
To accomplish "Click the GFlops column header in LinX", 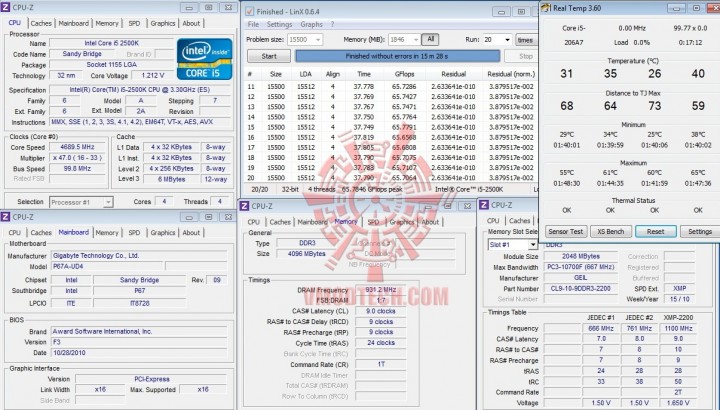I will (x=404, y=74).
